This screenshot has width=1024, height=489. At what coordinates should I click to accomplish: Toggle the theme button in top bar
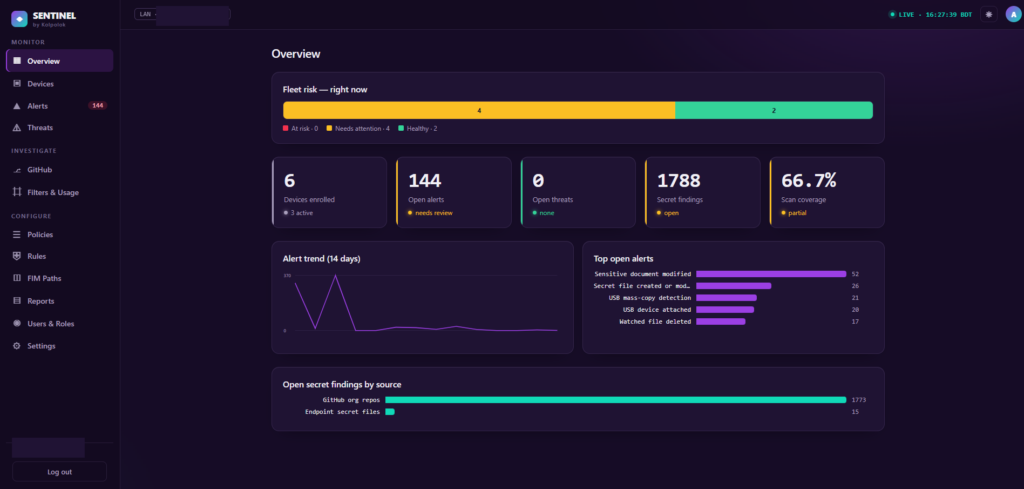point(989,14)
